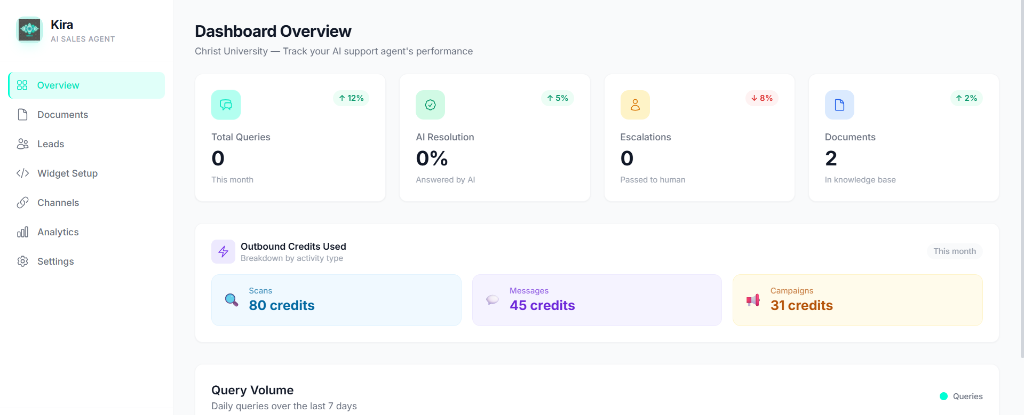The width and height of the screenshot is (1024, 415).
Task: Click 'Answered by AI' caption
Action: click(x=445, y=180)
